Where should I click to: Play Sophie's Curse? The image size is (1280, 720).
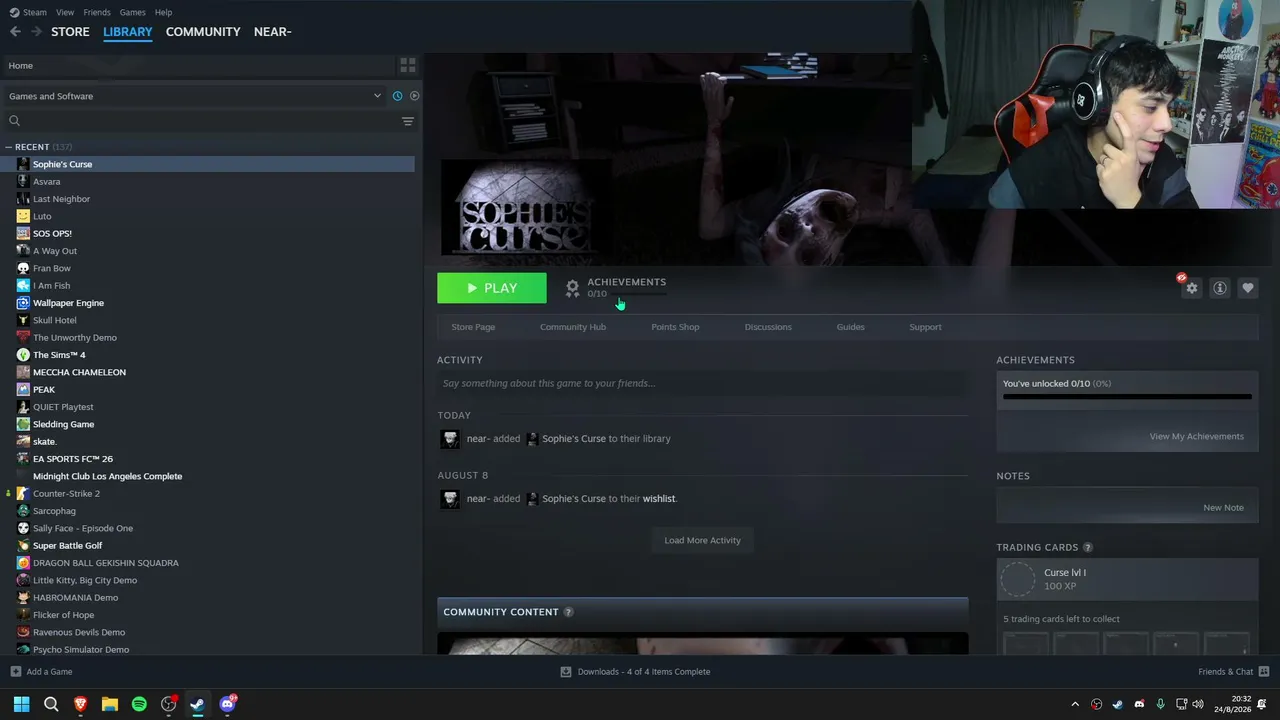tap(492, 288)
